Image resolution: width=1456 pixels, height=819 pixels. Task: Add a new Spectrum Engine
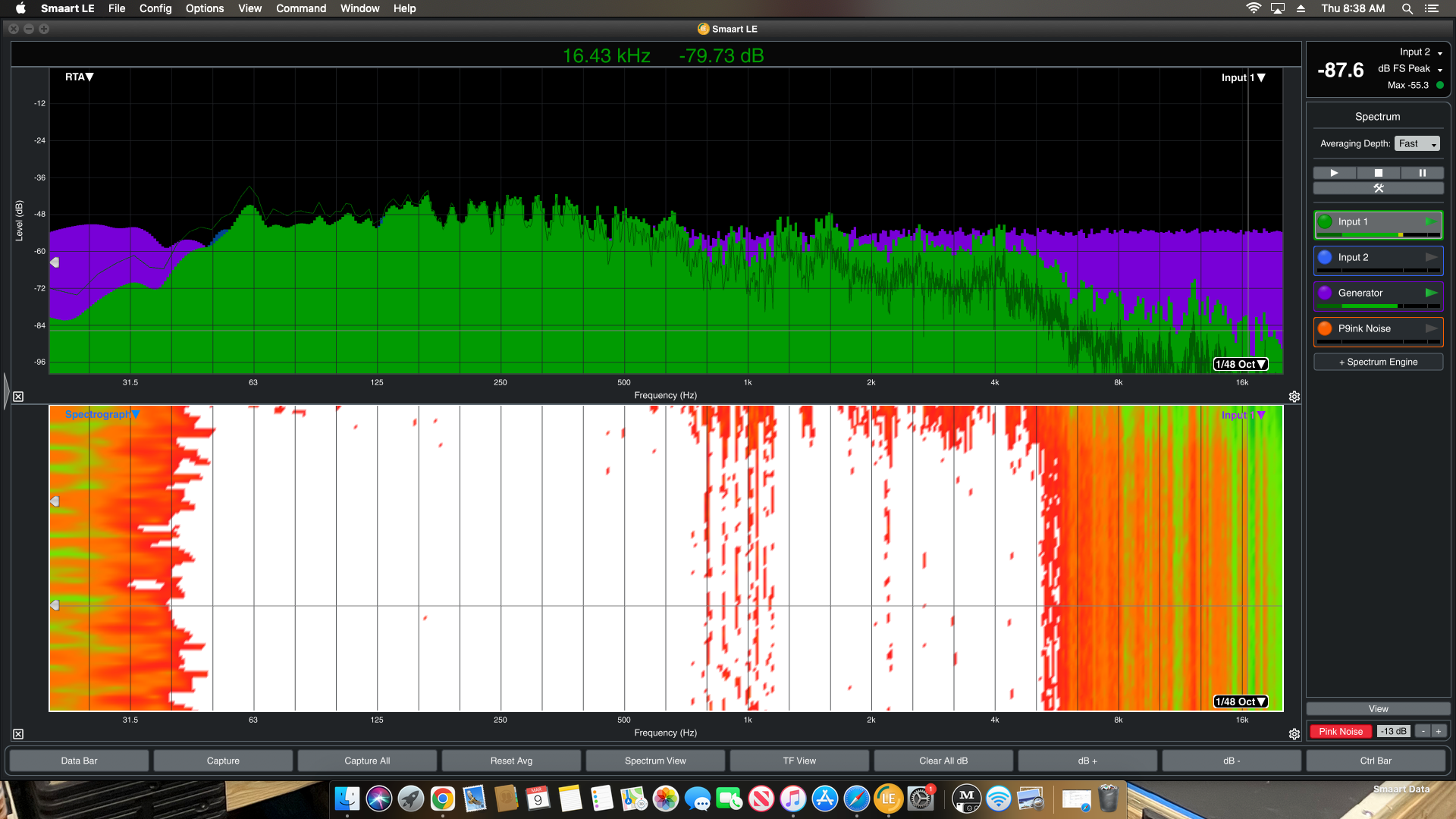pos(1378,362)
